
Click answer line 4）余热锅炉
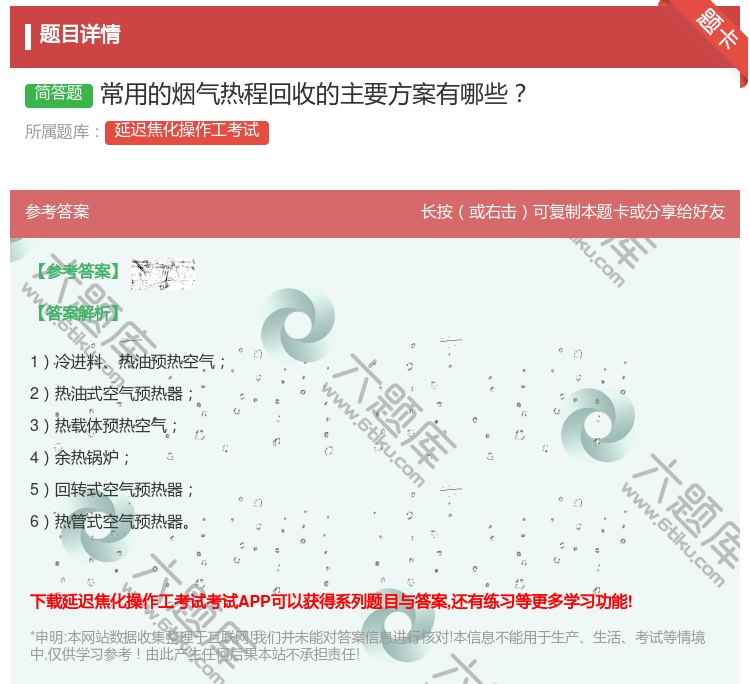(80, 458)
